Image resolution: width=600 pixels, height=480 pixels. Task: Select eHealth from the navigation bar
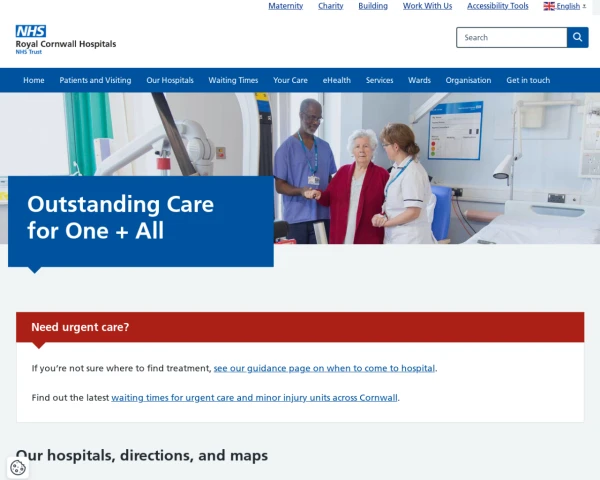coord(336,80)
